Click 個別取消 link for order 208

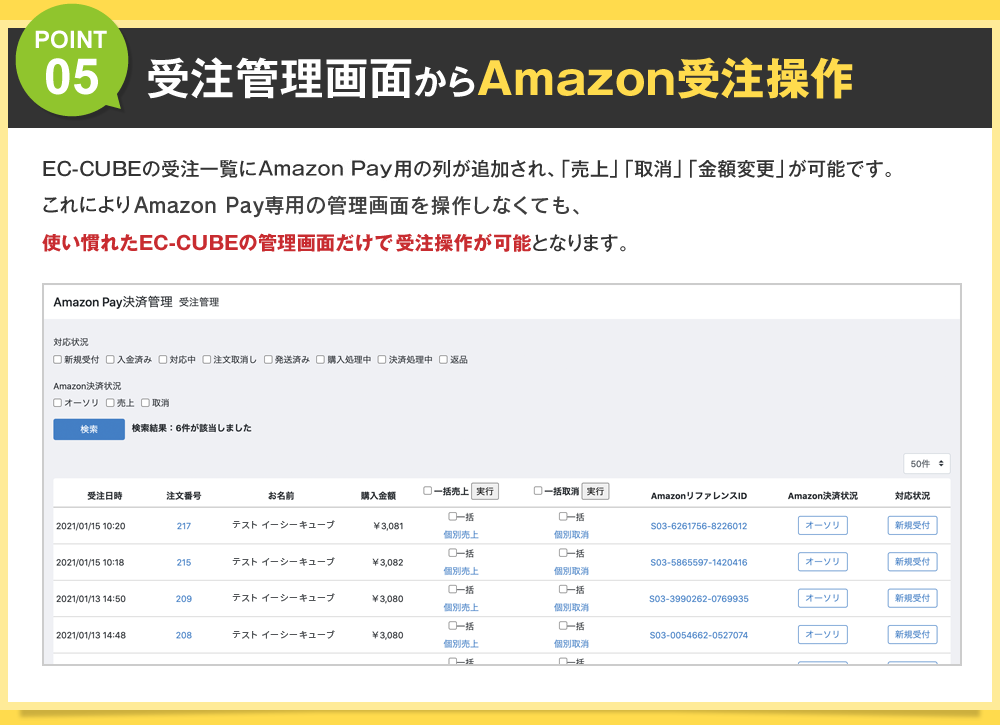571,644
